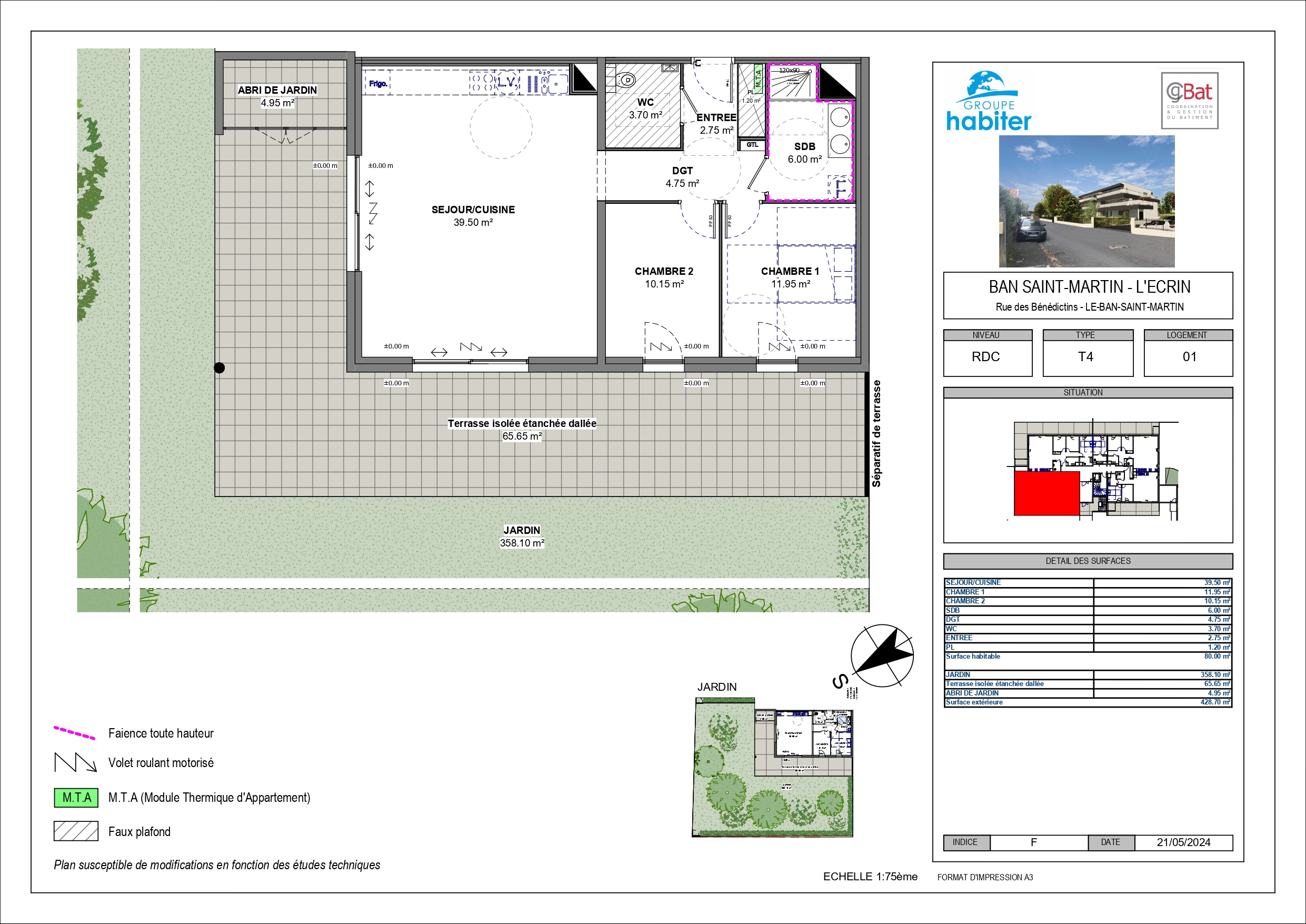Click the hatched Faux plafond legend box
Image resolution: width=1306 pixels, height=924 pixels.
click(x=76, y=831)
